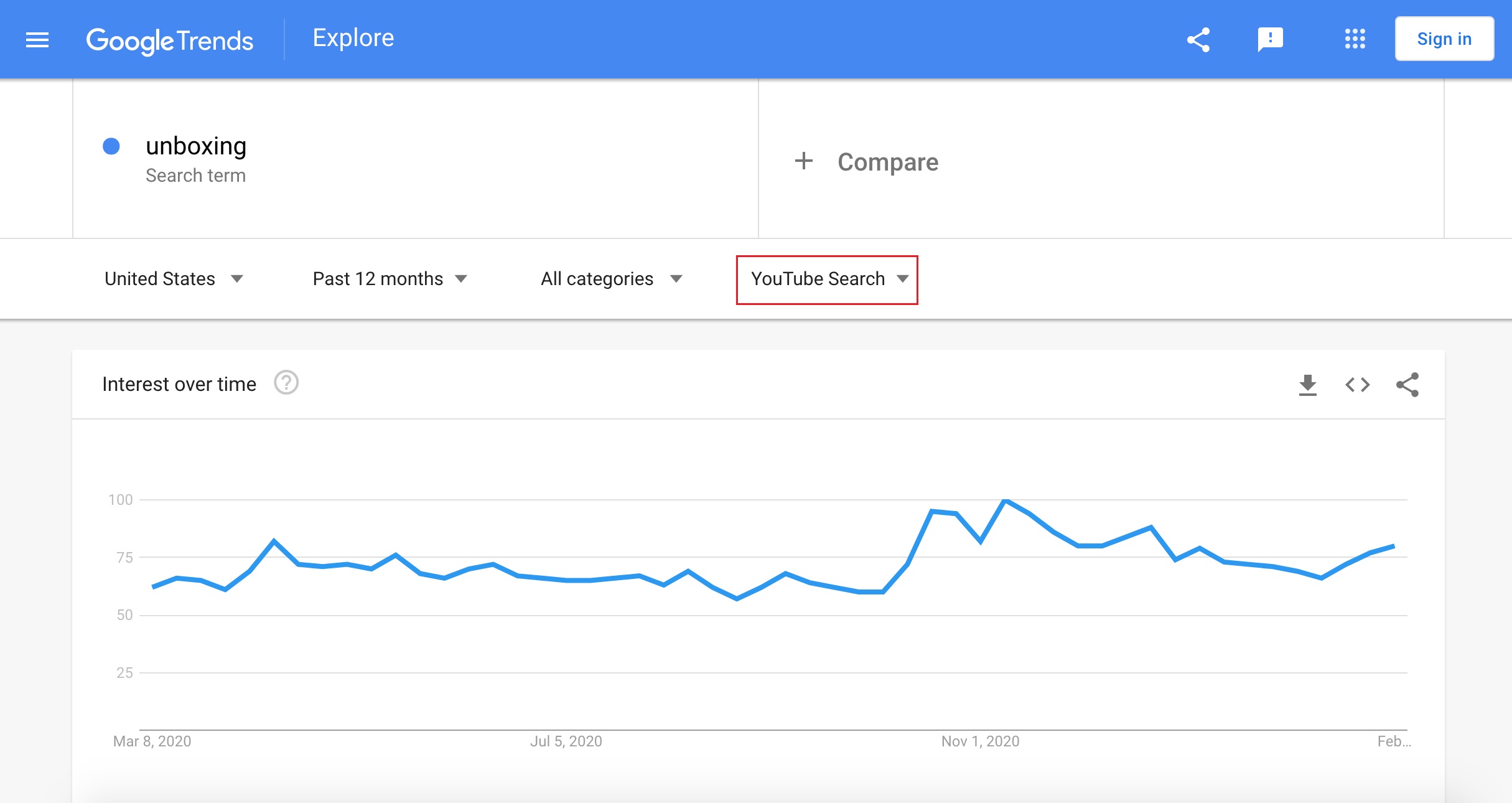Expand the Past 12 months time range dropdown
This screenshot has width=1512, height=803.
[x=388, y=278]
